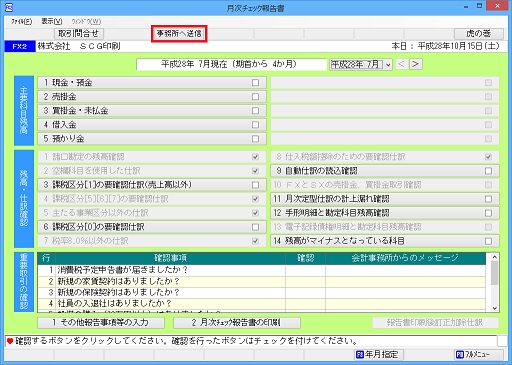The width and height of the screenshot is (512, 365).
Task: Click the 重要取引の確認 side label
Action: (24, 282)
